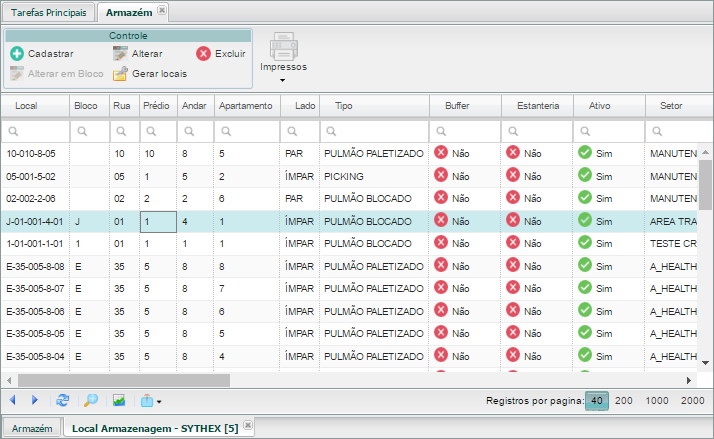The height and width of the screenshot is (439, 714).
Task: Focus the Rua filter search field
Action: pos(124,131)
